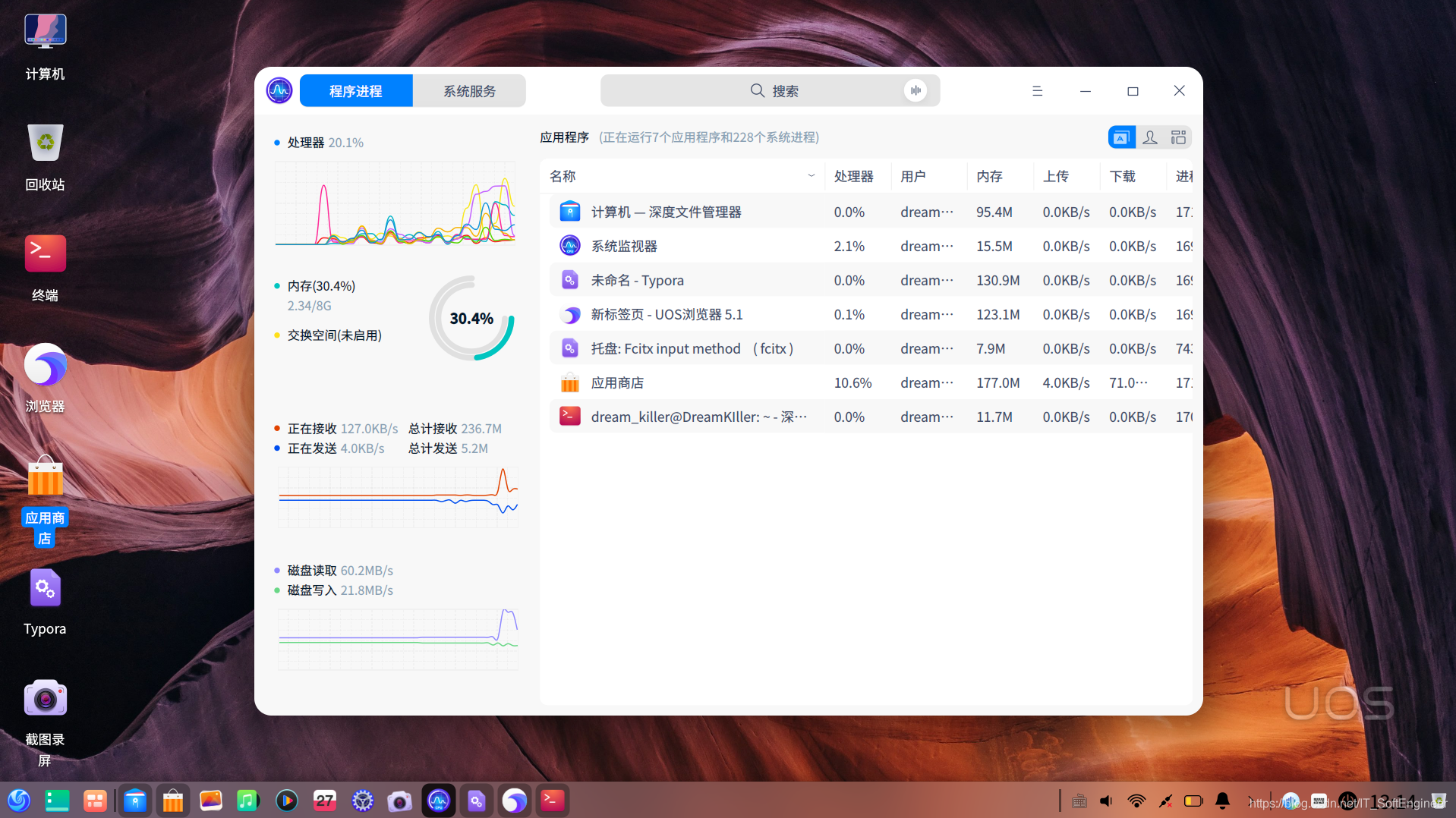
Task: Click 应用商店 CPU value 10.6%
Action: pyautogui.click(x=852, y=382)
